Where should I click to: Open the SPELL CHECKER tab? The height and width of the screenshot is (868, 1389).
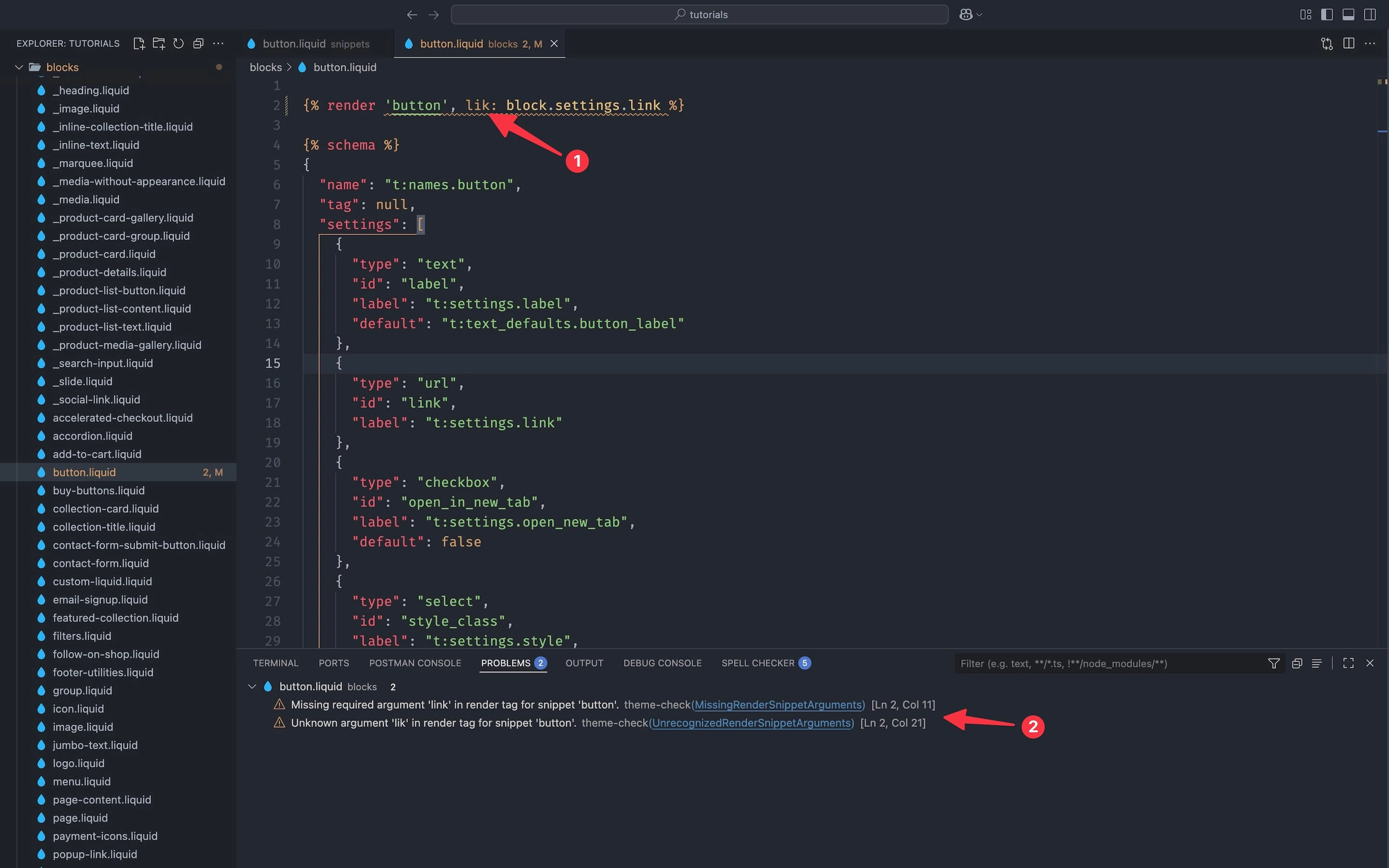pyautogui.click(x=766, y=663)
